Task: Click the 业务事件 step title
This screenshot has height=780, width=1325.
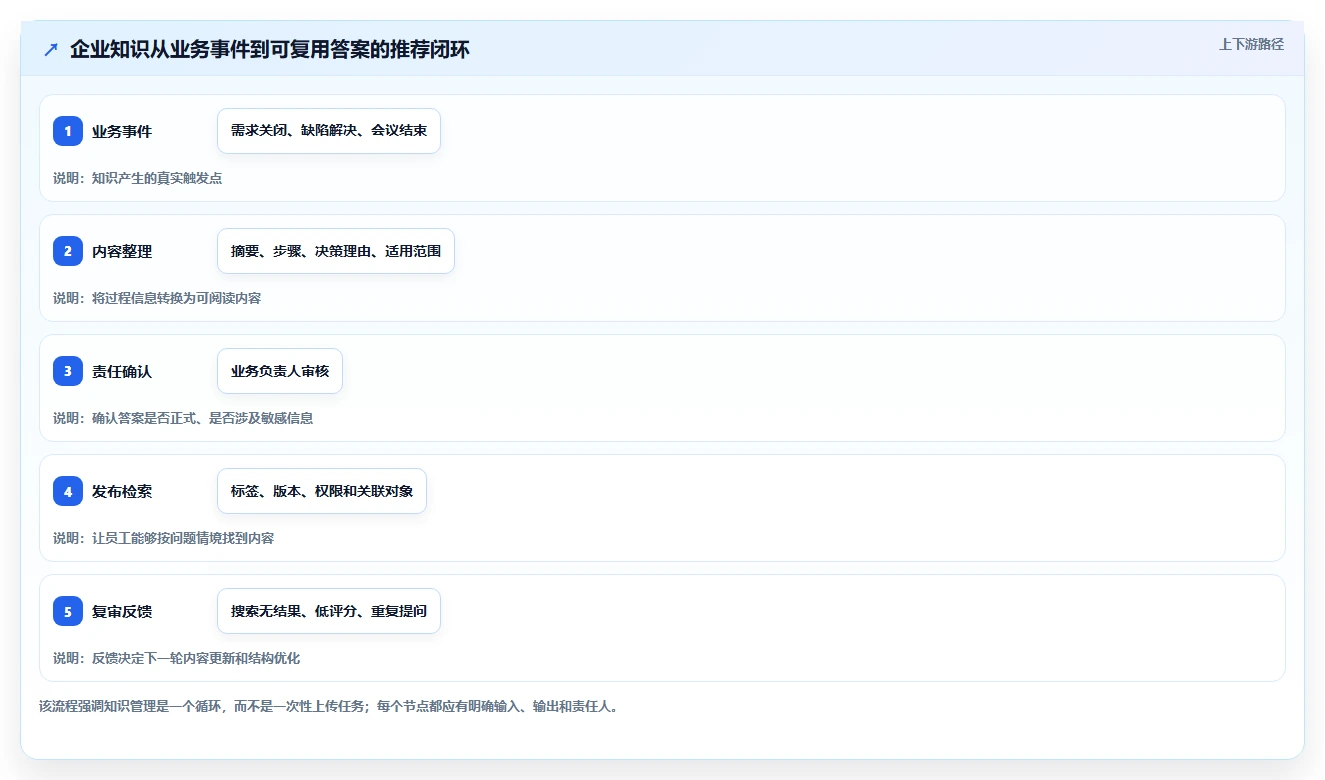Action: click(x=122, y=131)
